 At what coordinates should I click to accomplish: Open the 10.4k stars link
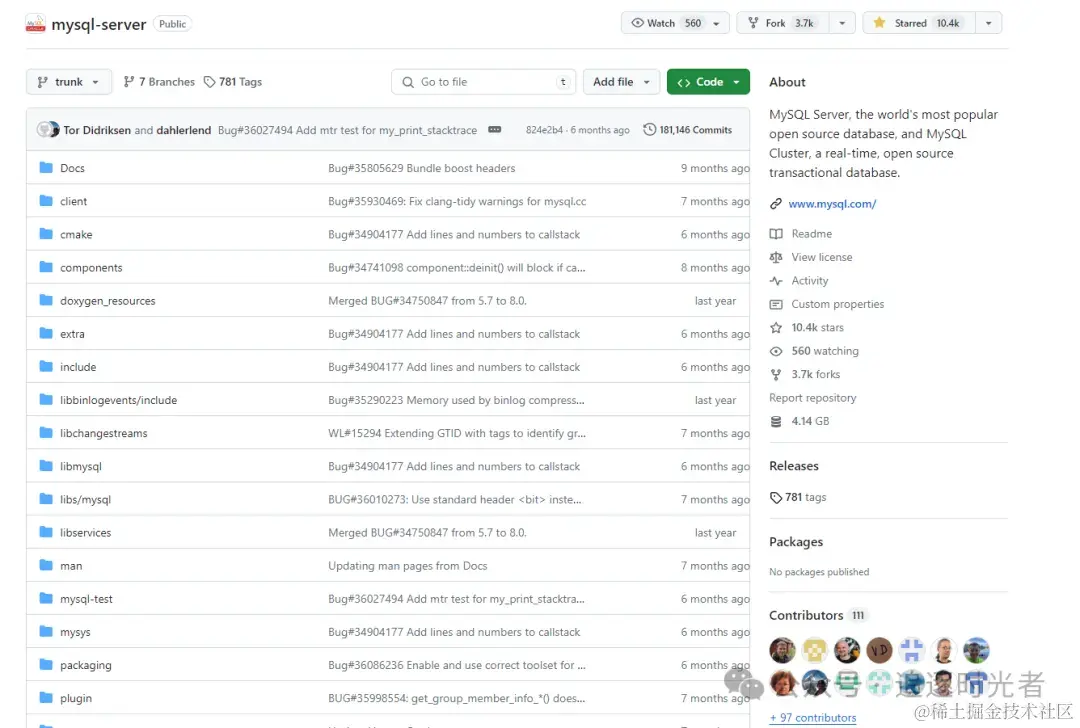[818, 327]
